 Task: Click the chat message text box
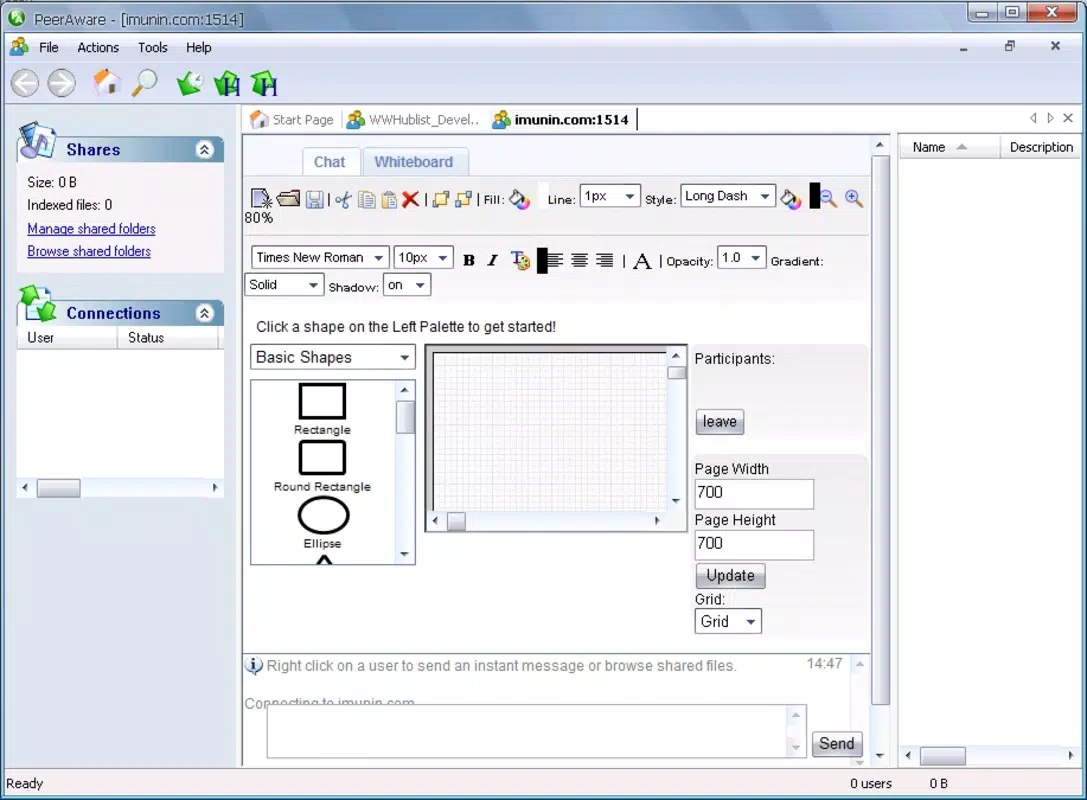[527, 731]
